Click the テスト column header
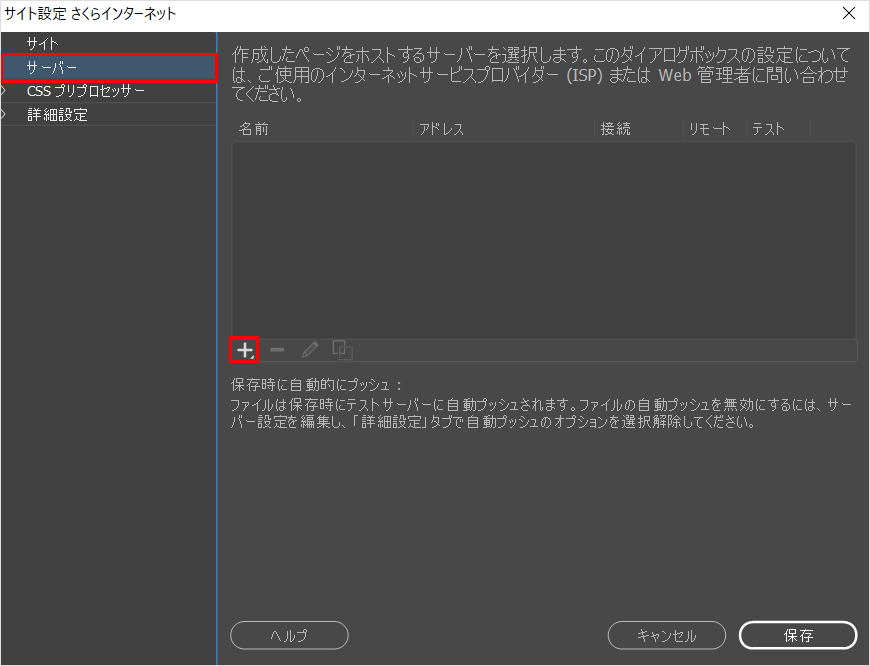 [x=768, y=129]
